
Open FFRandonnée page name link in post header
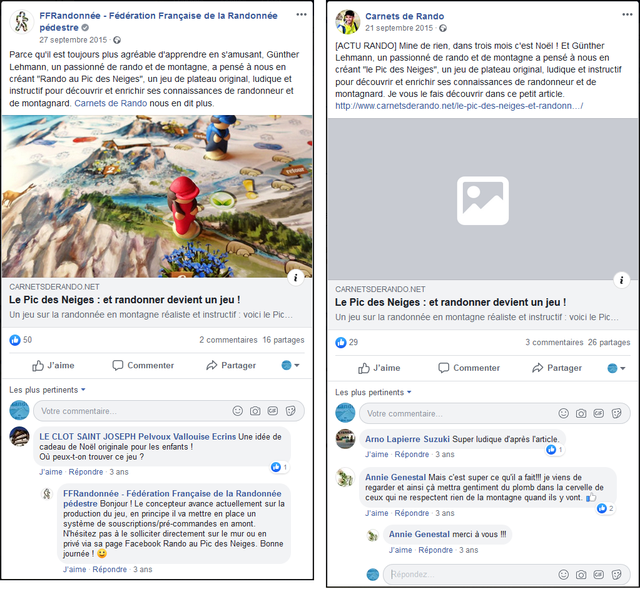pyautogui.click(x=158, y=22)
